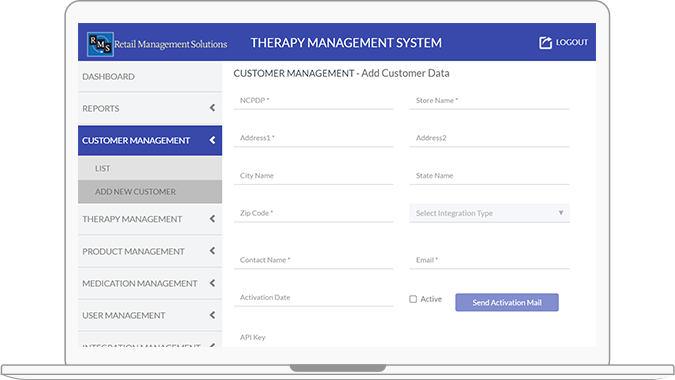The width and height of the screenshot is (675, 380).
Task: Expand the Product Management chevron
Action: (212, 250)
